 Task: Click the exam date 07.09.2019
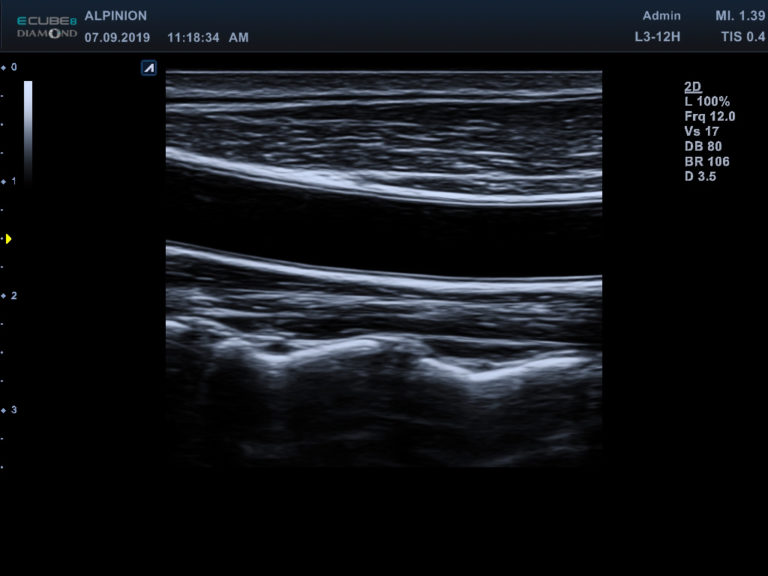pyautogui.click(x=116, y=38)
